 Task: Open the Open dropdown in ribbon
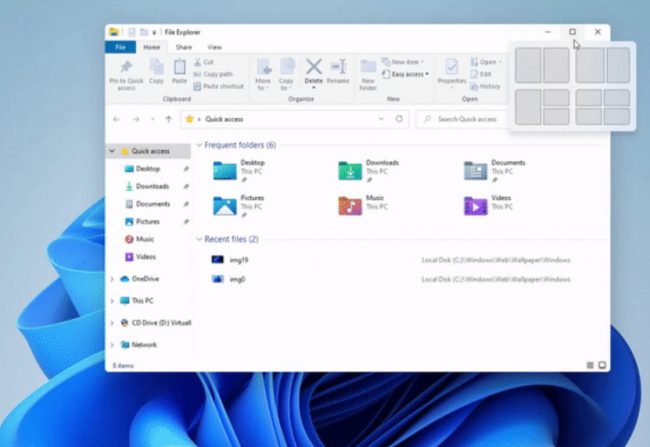[486, 62]
